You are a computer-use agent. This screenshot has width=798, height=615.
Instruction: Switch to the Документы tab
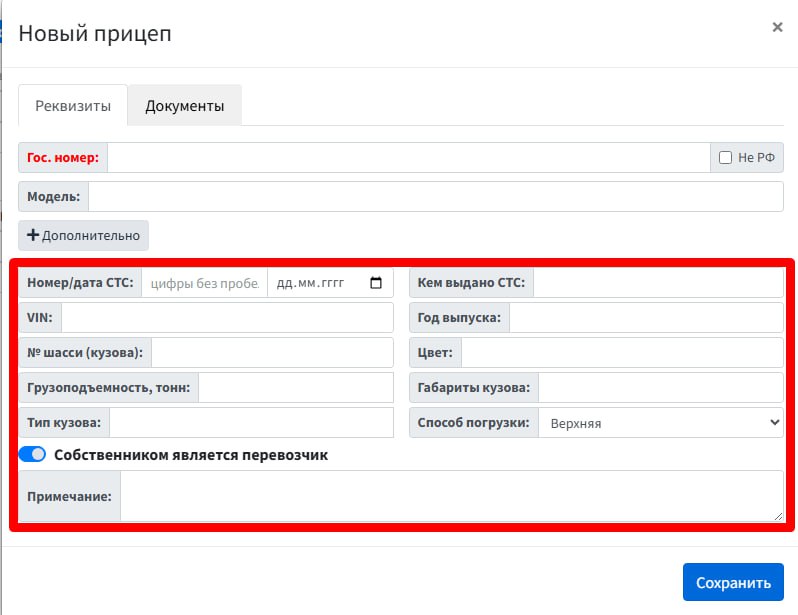click(x=184, y=105)
